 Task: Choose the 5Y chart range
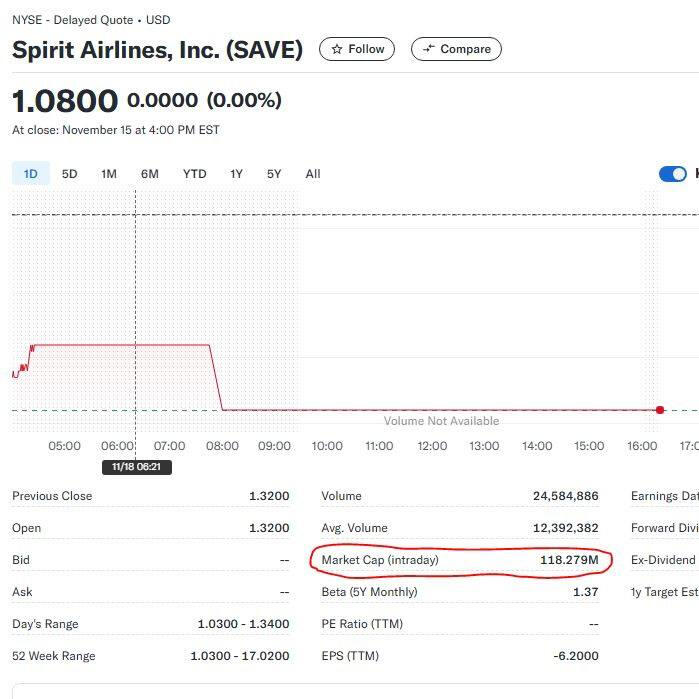pyautogui.click(x=274, y=174)
